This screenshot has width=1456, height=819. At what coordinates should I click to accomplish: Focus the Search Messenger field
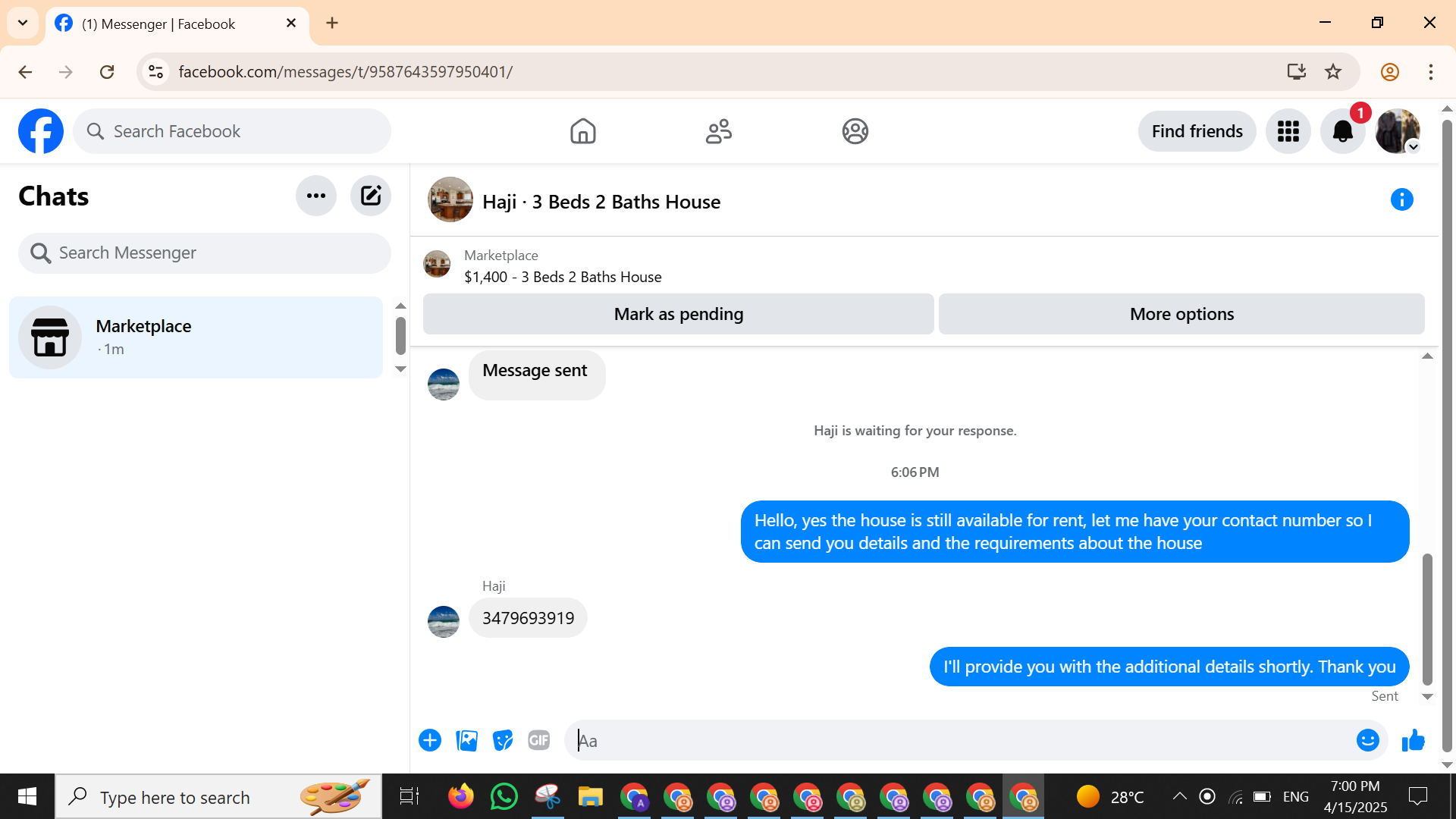[x=205, y=253]
